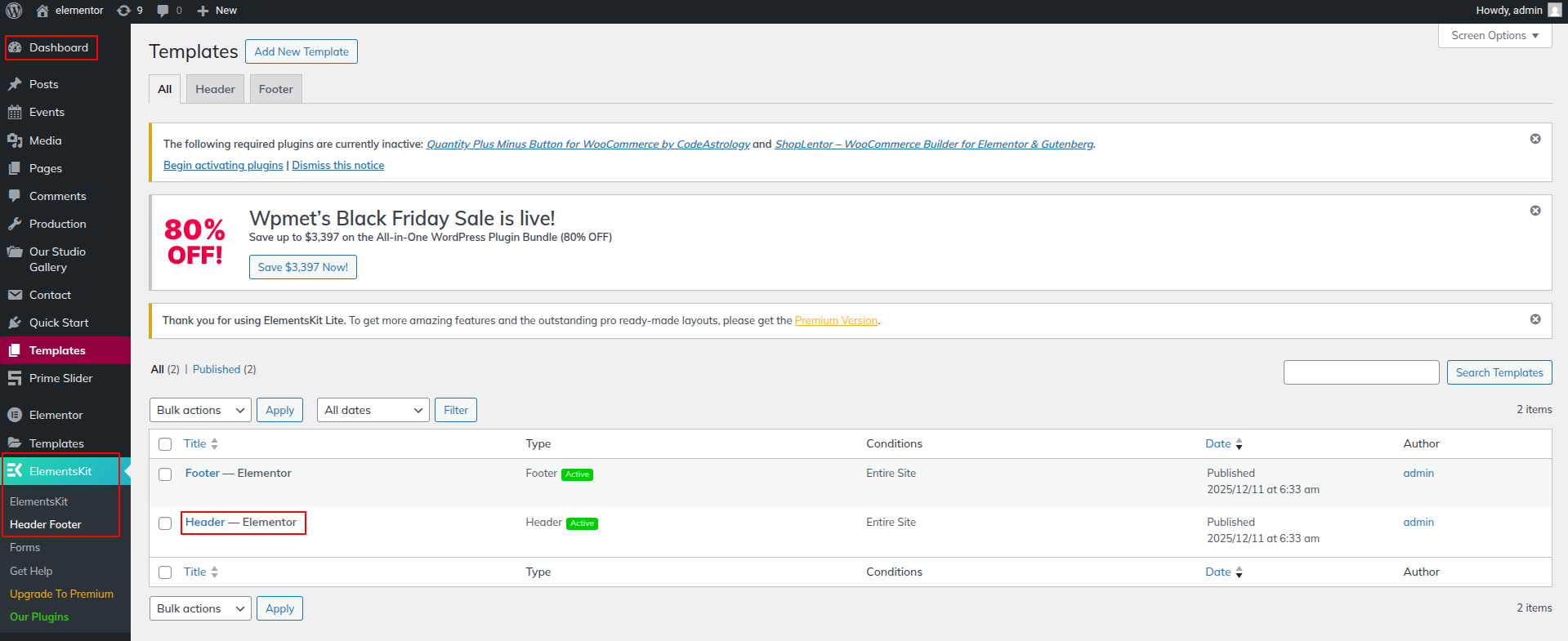This screenshot has width=1568, height=641.
Task: Dismiss the ElementsKit Lite thank-you notice
Action: pos(1534,319)
